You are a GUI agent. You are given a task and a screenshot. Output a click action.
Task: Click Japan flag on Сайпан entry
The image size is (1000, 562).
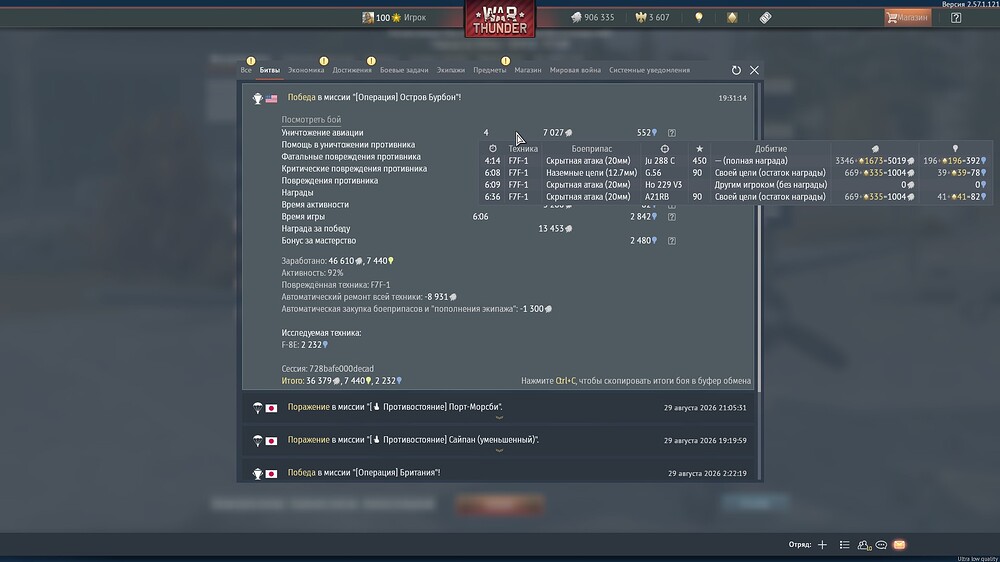(x=272, y=441)
